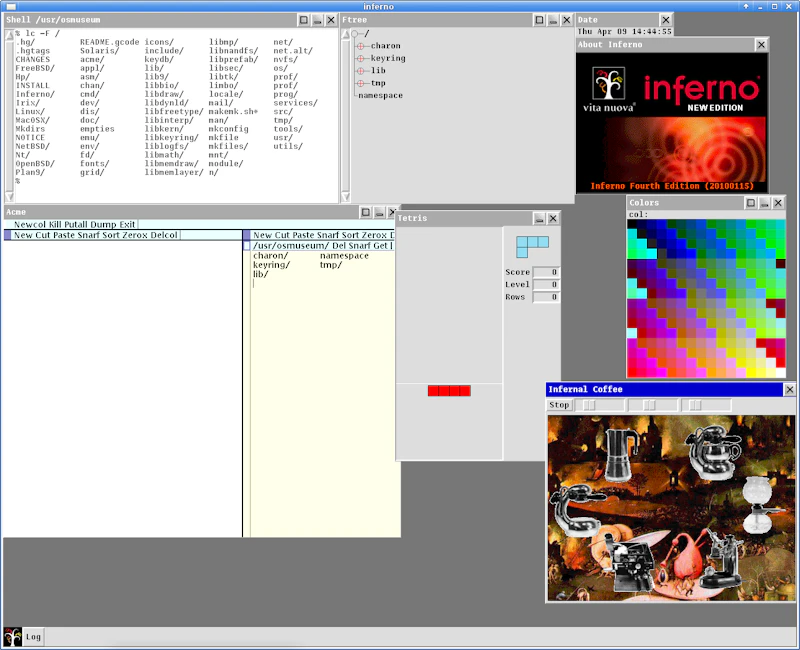Close the Date window
The image size is (800, 650).
tap(666, 20)
